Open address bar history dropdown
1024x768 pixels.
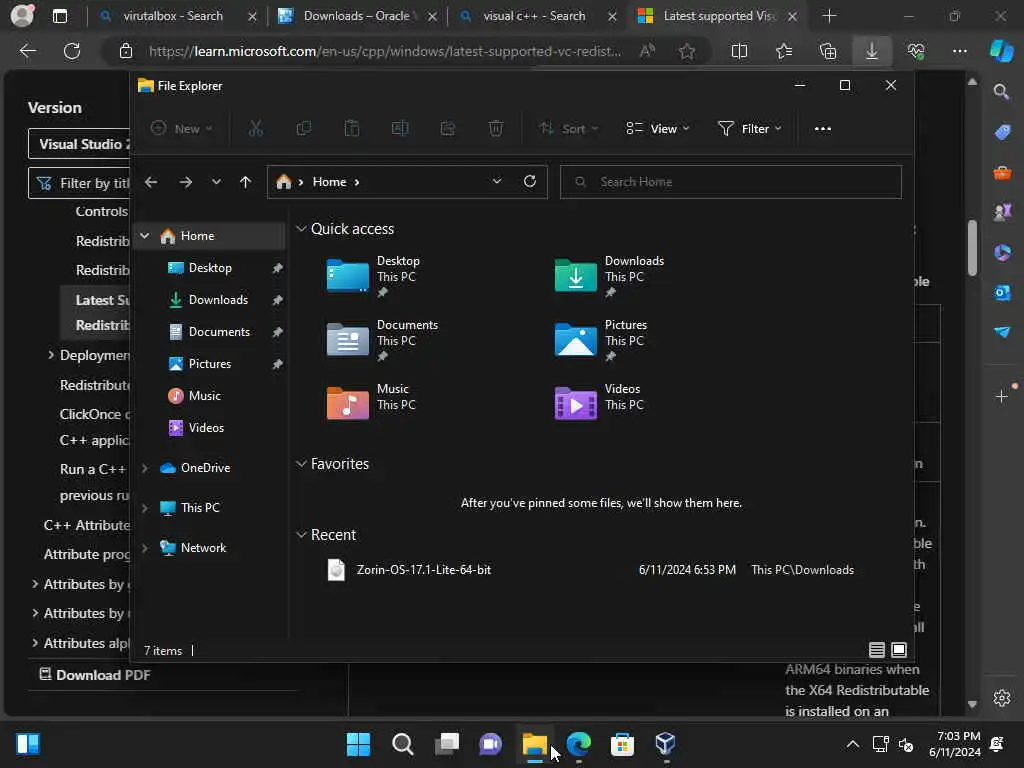497,181
